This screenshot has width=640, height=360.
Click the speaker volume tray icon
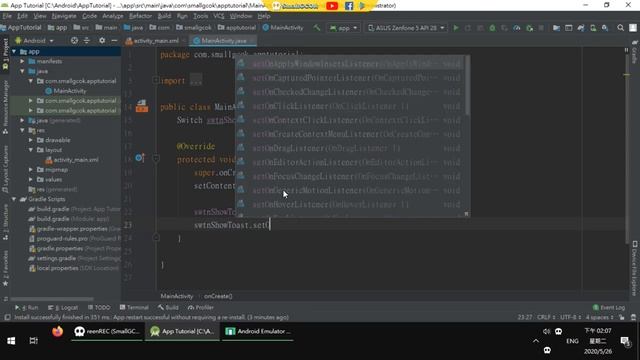click(x=546, y=331)
